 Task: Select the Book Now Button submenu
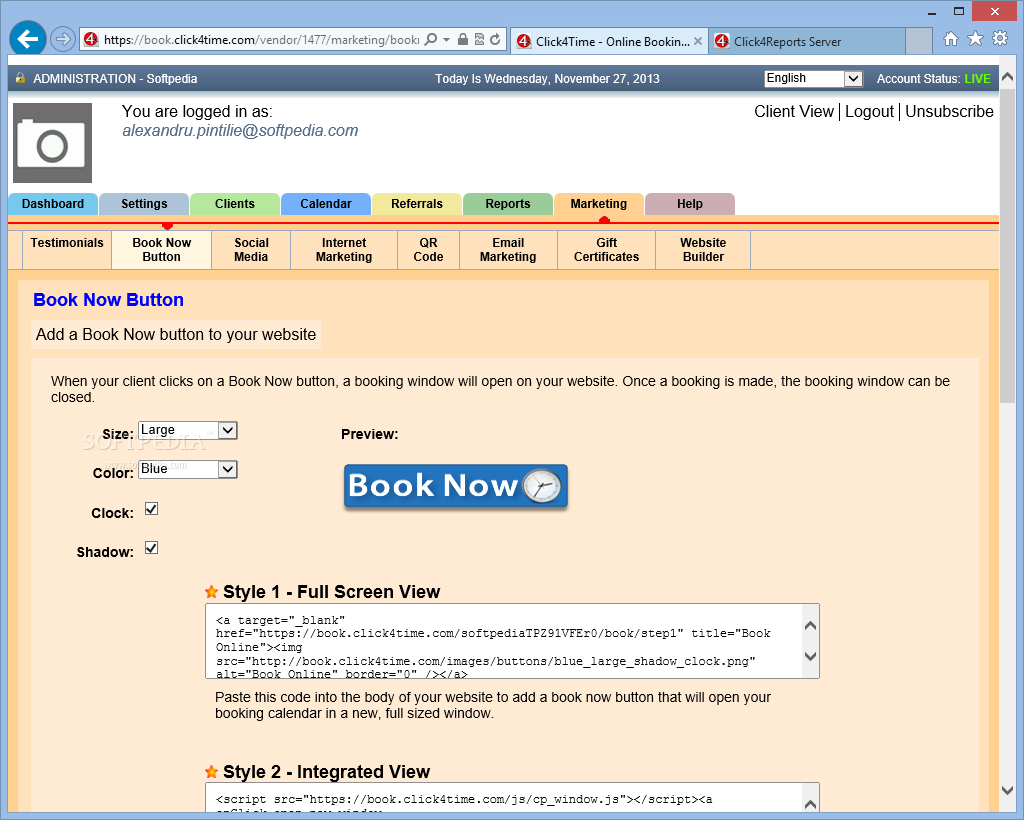click(161, 249)
